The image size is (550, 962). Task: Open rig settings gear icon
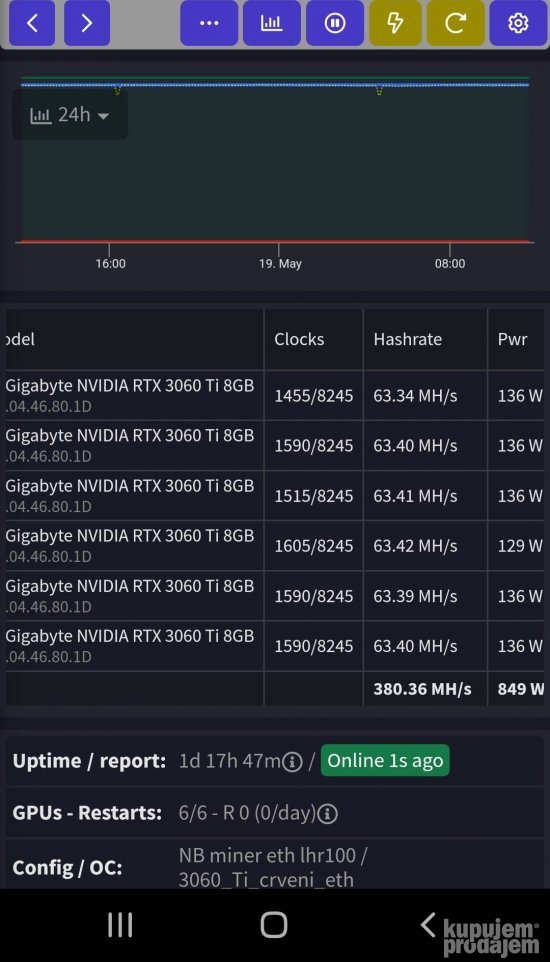coord(519,23)
